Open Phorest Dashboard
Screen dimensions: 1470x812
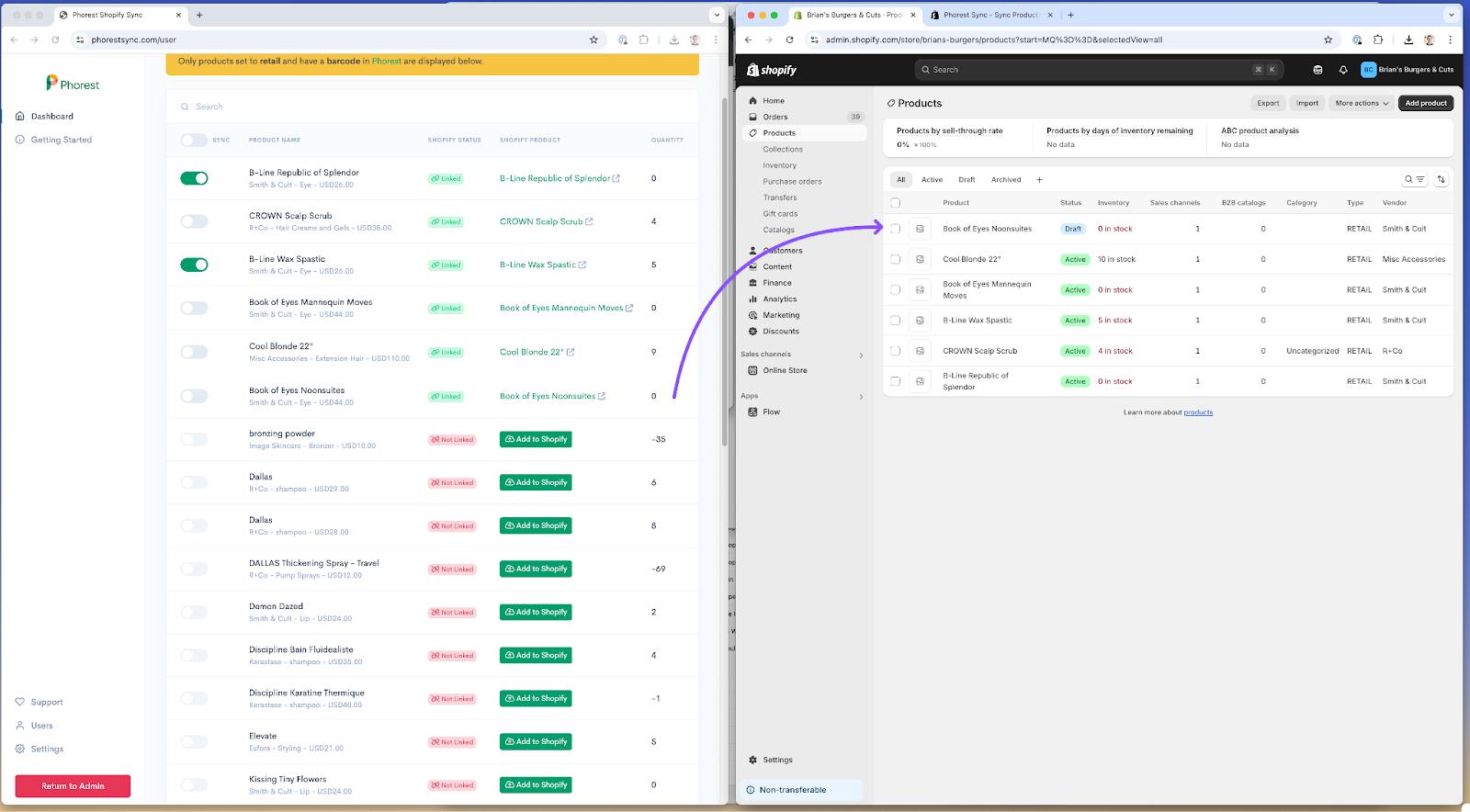[52, 117]
